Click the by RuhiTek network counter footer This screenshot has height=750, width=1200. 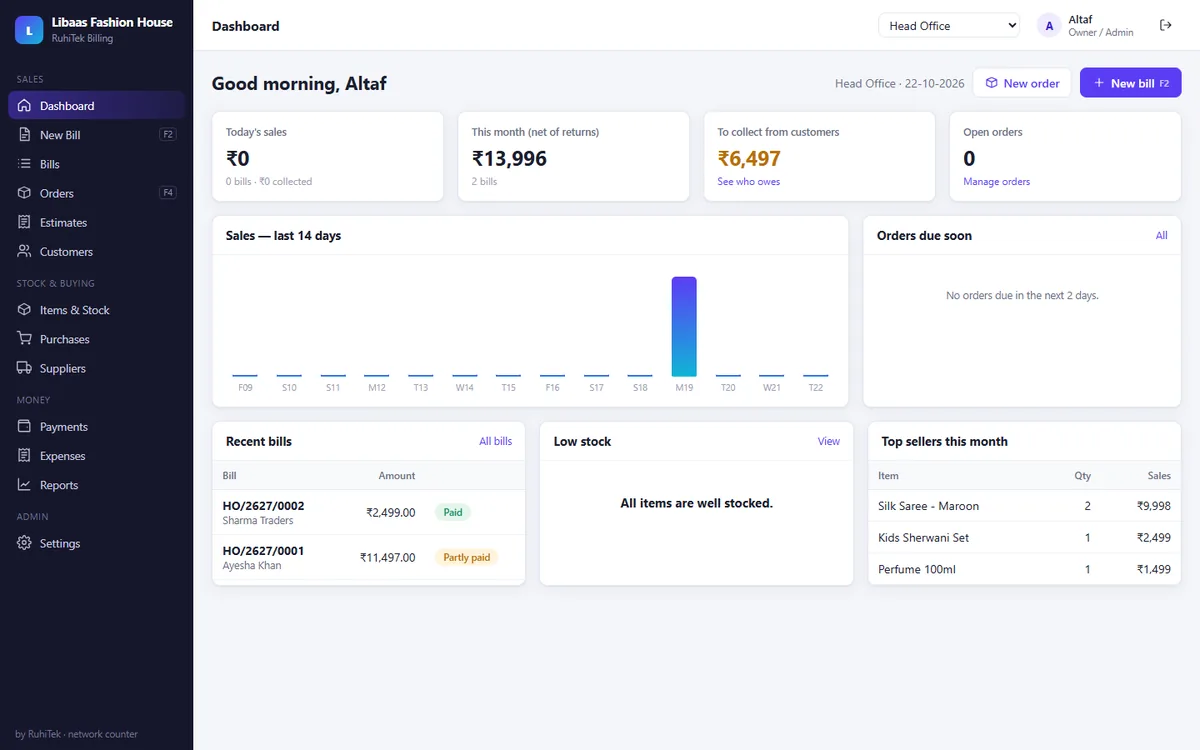[x=77, y=734]
